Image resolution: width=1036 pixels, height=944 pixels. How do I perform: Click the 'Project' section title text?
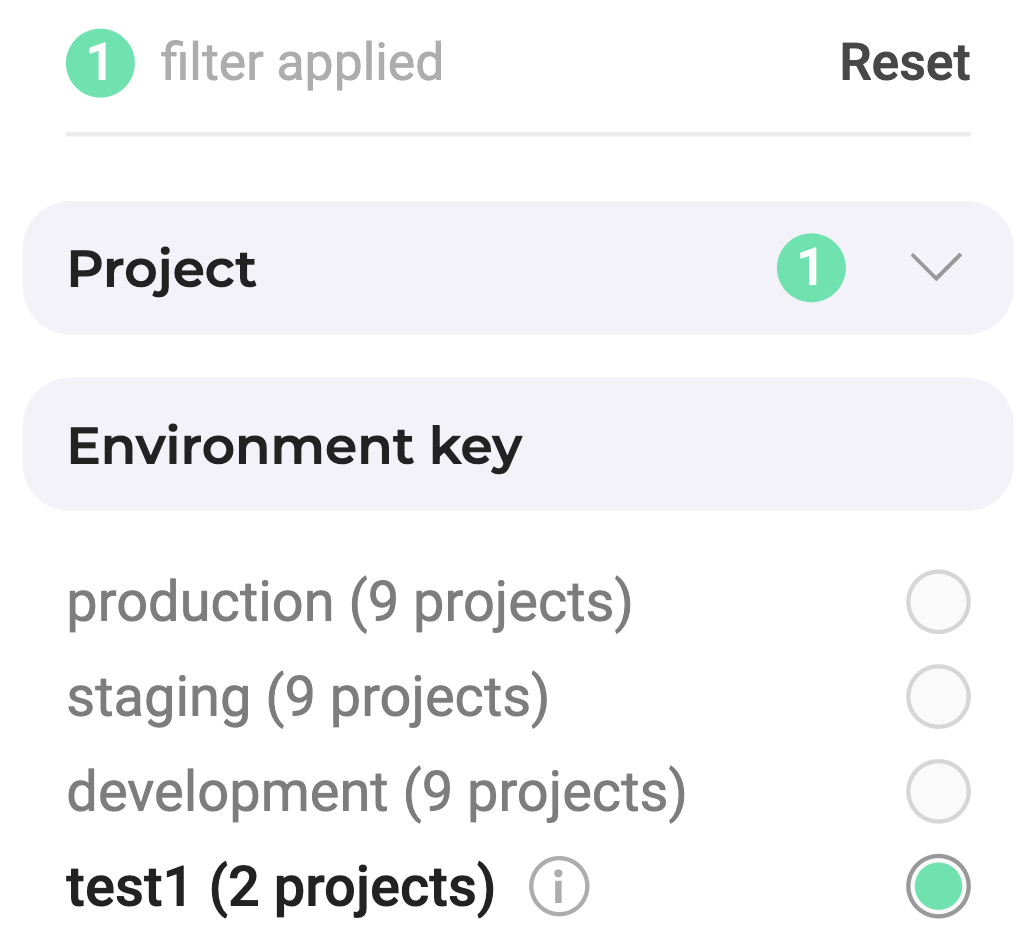(162, 269)
